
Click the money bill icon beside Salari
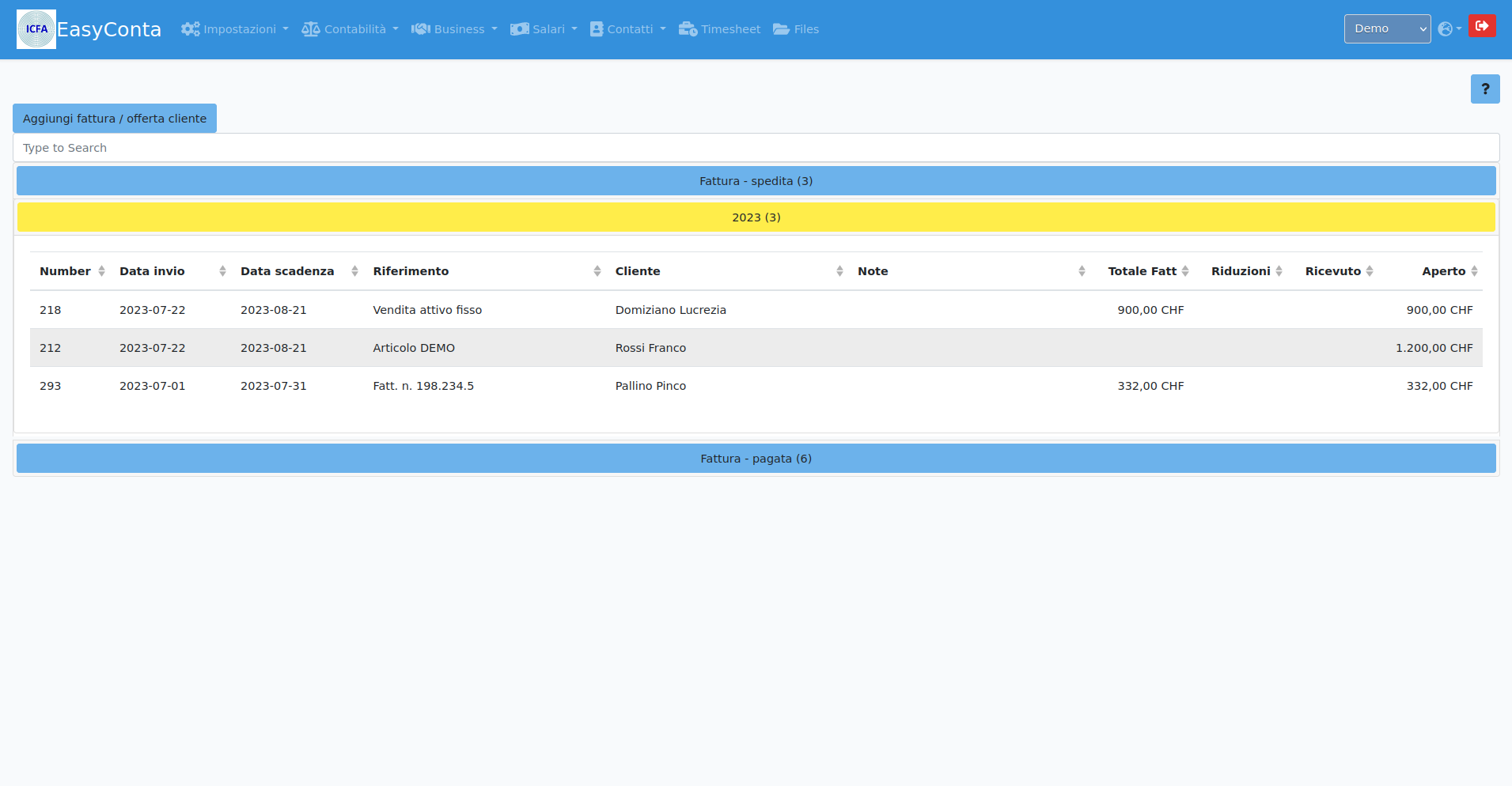tap(519, 29)
